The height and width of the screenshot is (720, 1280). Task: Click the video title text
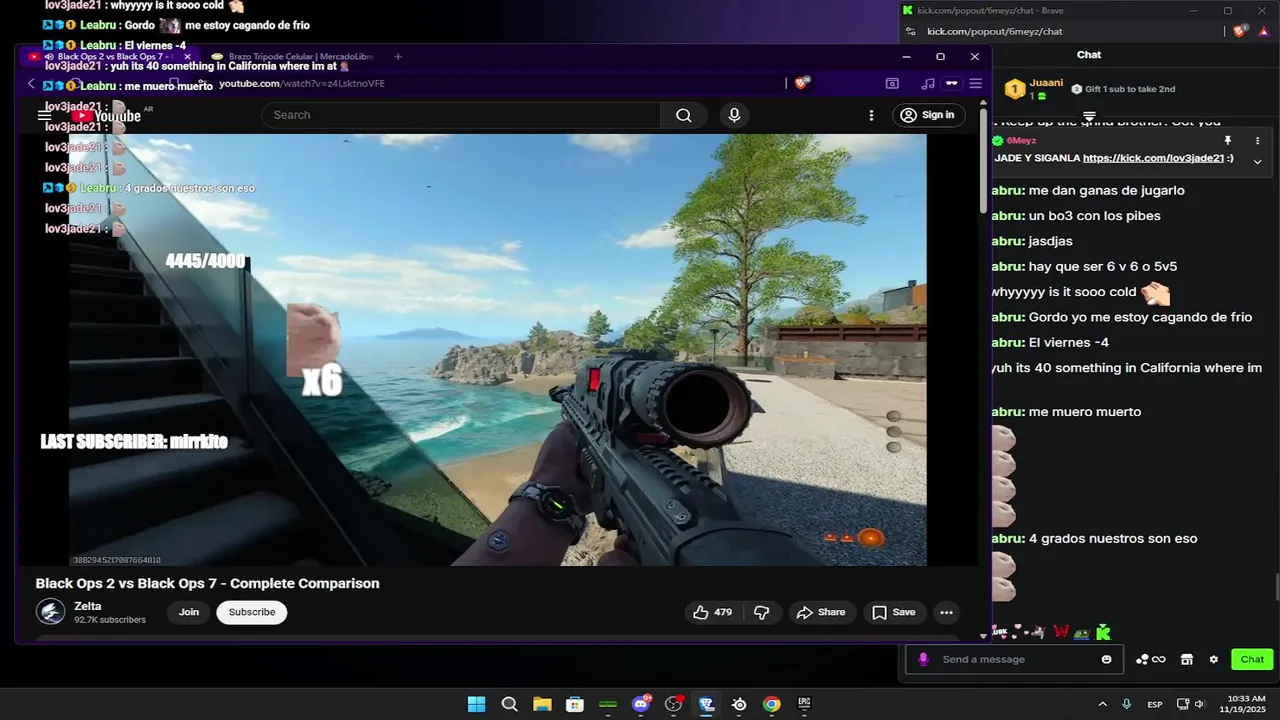tap(207, 583)
